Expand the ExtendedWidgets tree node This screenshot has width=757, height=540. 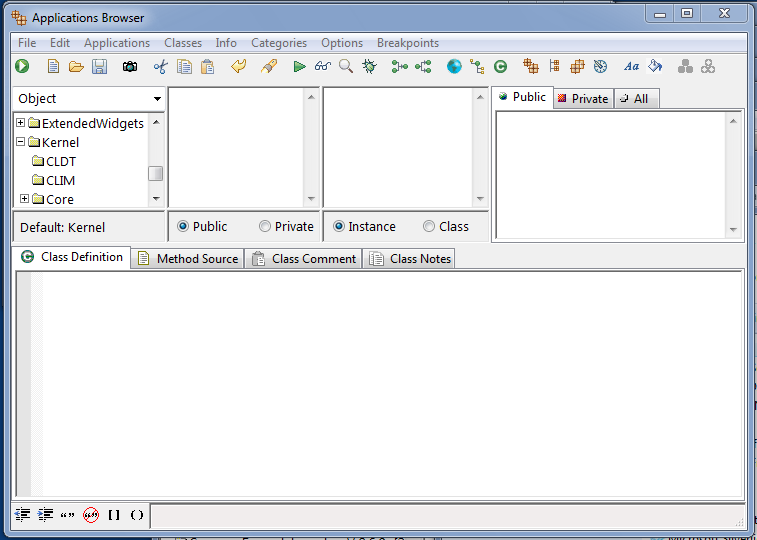[21, 123]
